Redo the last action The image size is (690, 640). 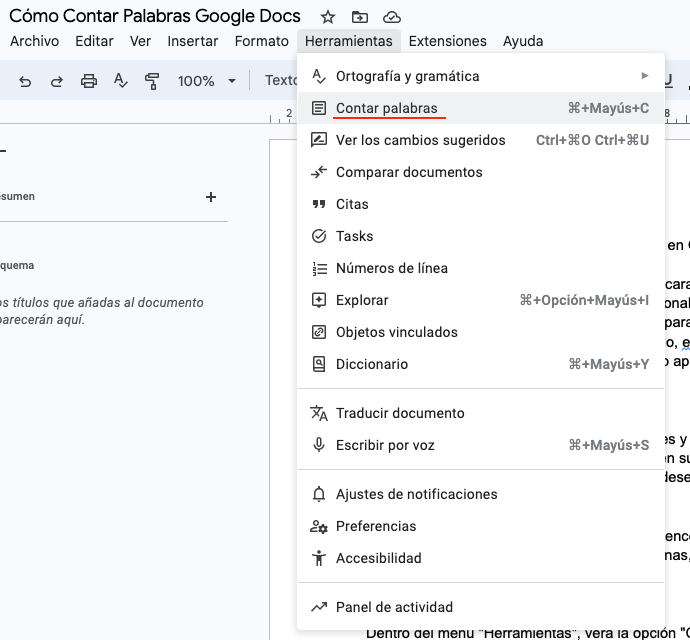click(x=57, y=81)
